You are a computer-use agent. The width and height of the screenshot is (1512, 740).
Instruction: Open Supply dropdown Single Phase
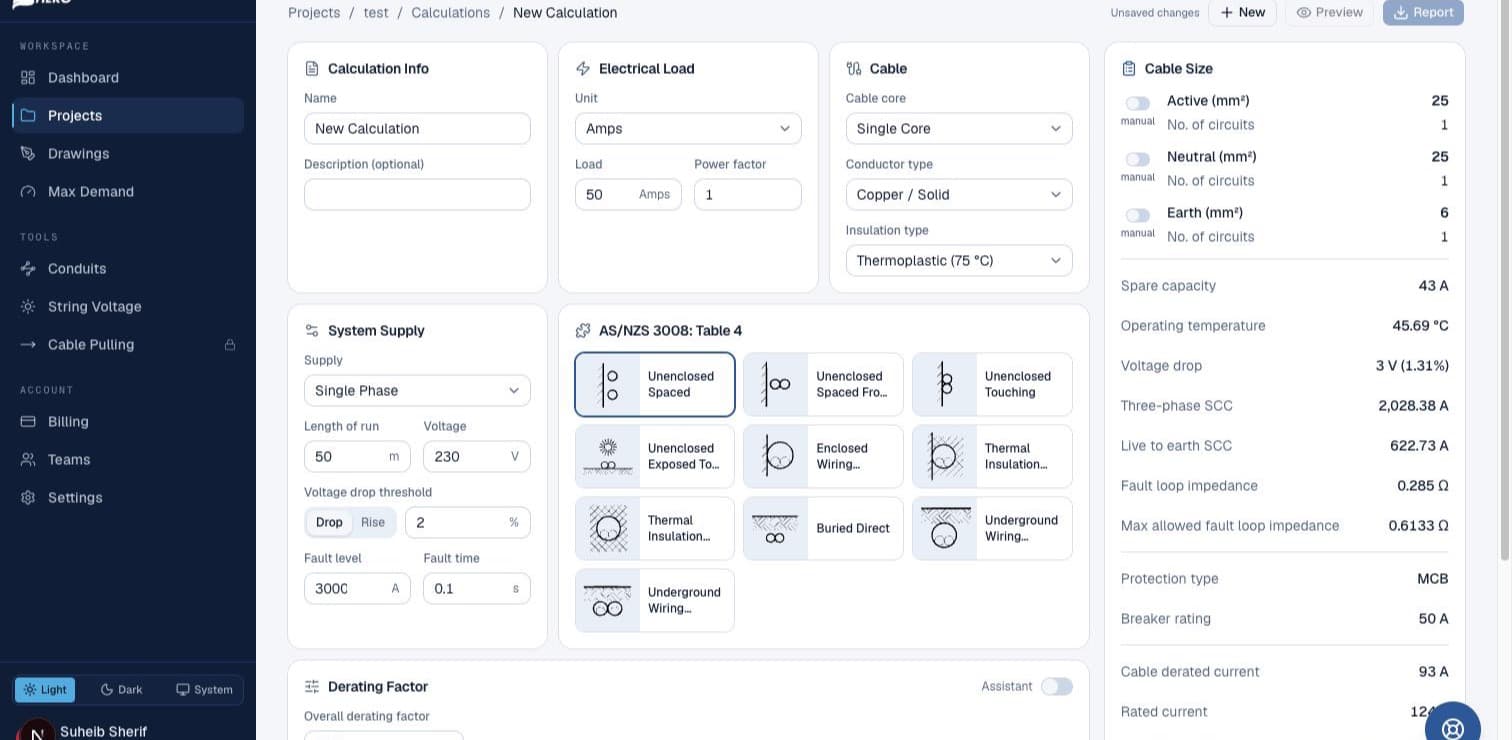(417, 390)
